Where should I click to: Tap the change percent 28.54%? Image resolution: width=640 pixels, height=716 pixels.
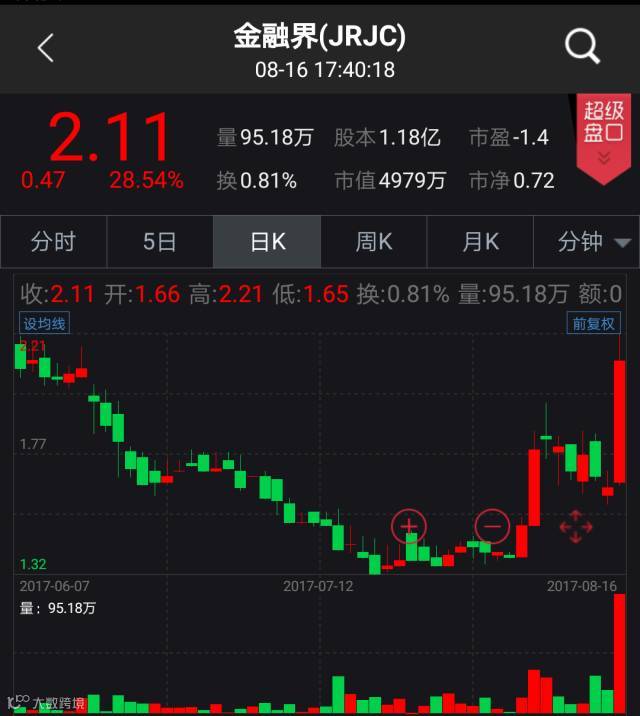tap(146, 180)
